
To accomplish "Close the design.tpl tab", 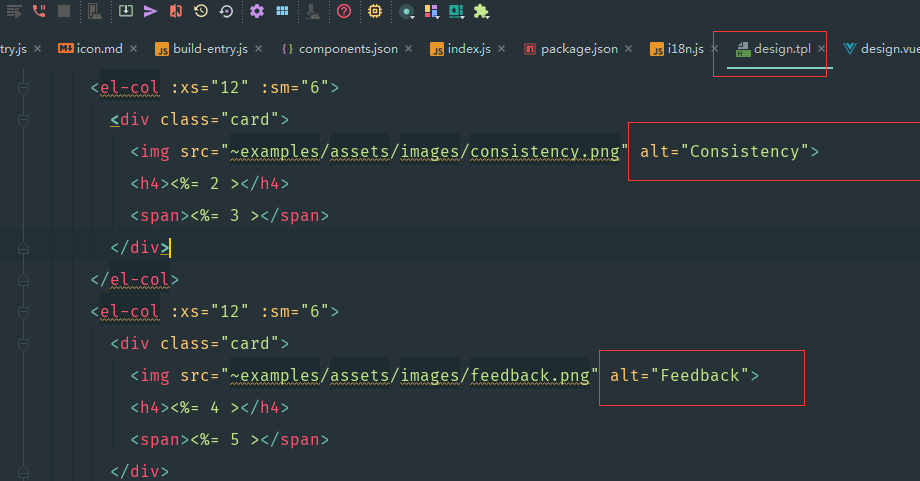I will point(821,49).
